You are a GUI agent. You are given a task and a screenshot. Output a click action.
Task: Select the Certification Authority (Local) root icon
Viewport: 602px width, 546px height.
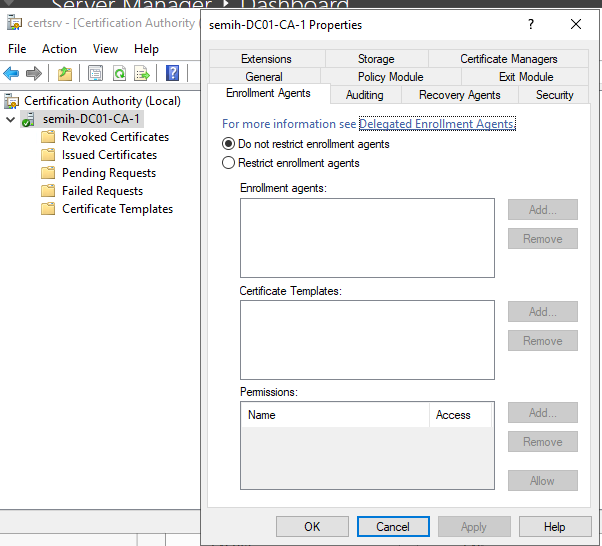click(x=13, y=101)
